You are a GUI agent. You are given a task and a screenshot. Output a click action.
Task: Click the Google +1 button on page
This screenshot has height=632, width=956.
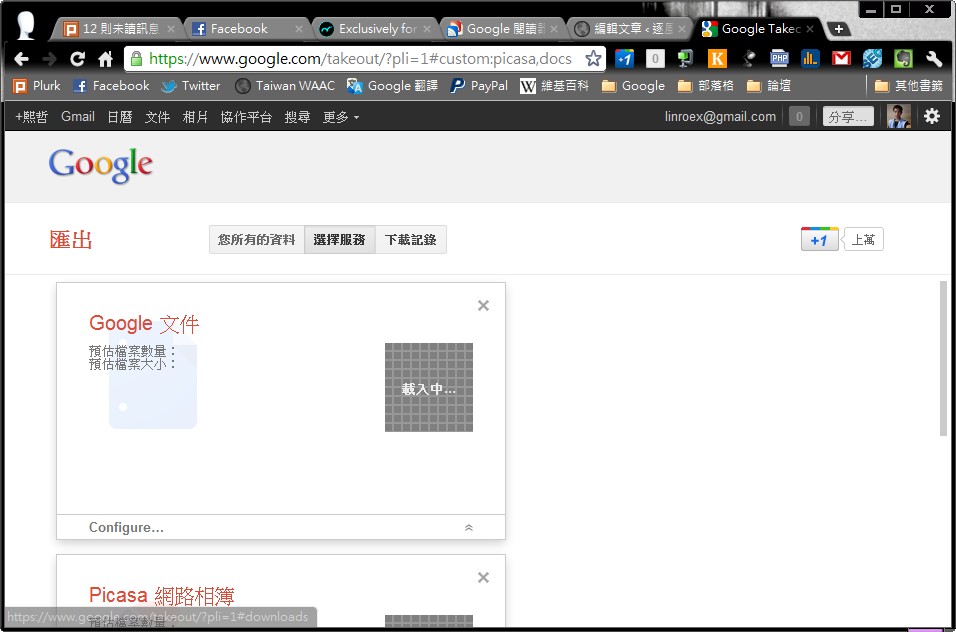tap(819, 239)
